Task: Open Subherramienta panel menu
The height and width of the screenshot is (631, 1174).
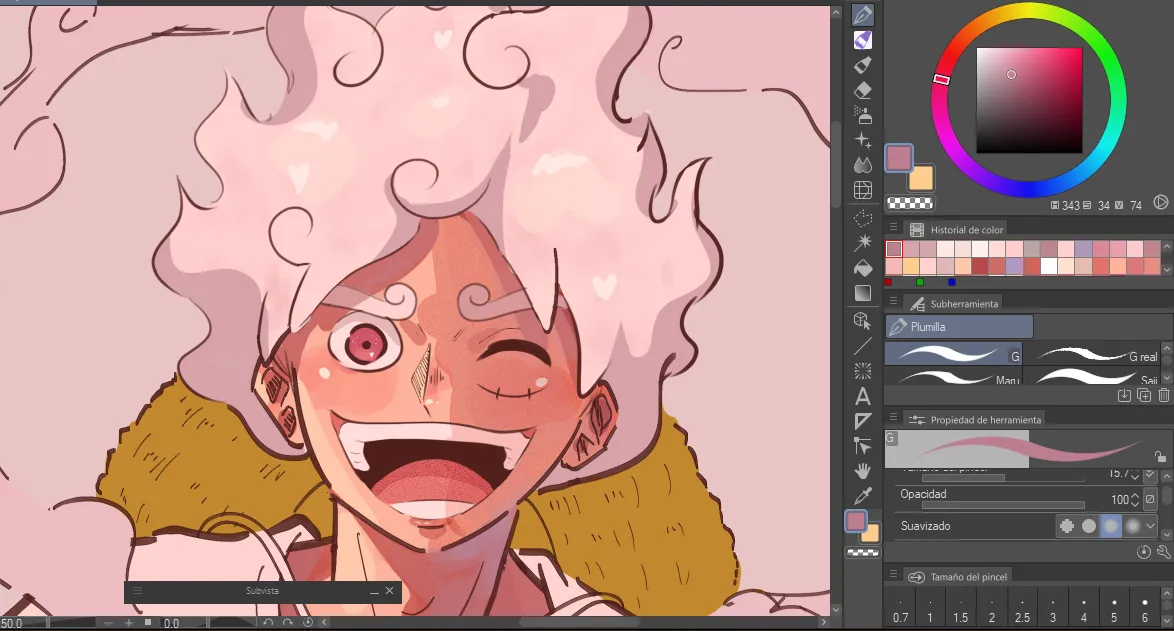Action: [x=892, y=302]
